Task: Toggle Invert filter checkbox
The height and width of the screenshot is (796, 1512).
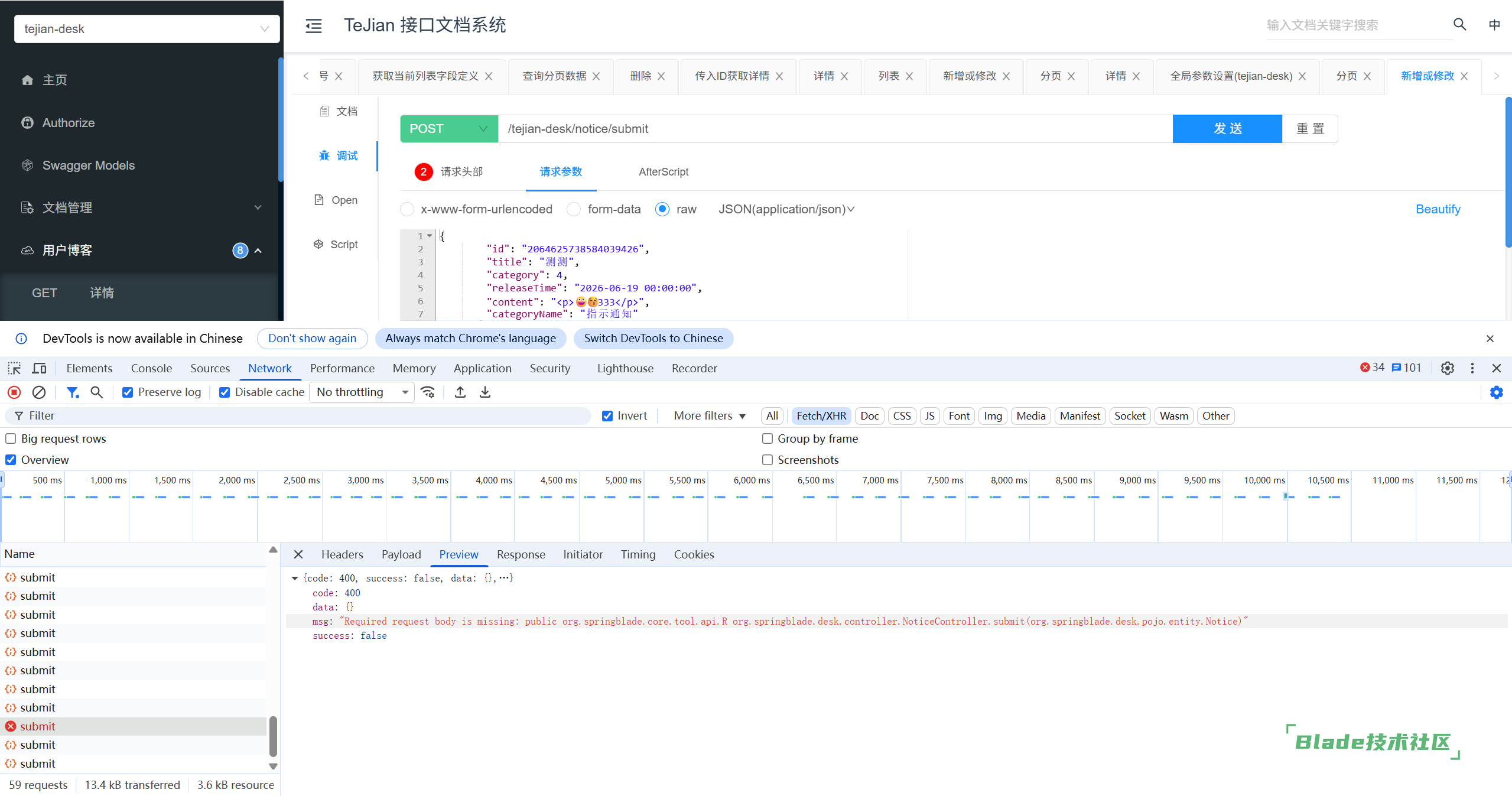Action: pyautogui.click(x=607, y=416)
